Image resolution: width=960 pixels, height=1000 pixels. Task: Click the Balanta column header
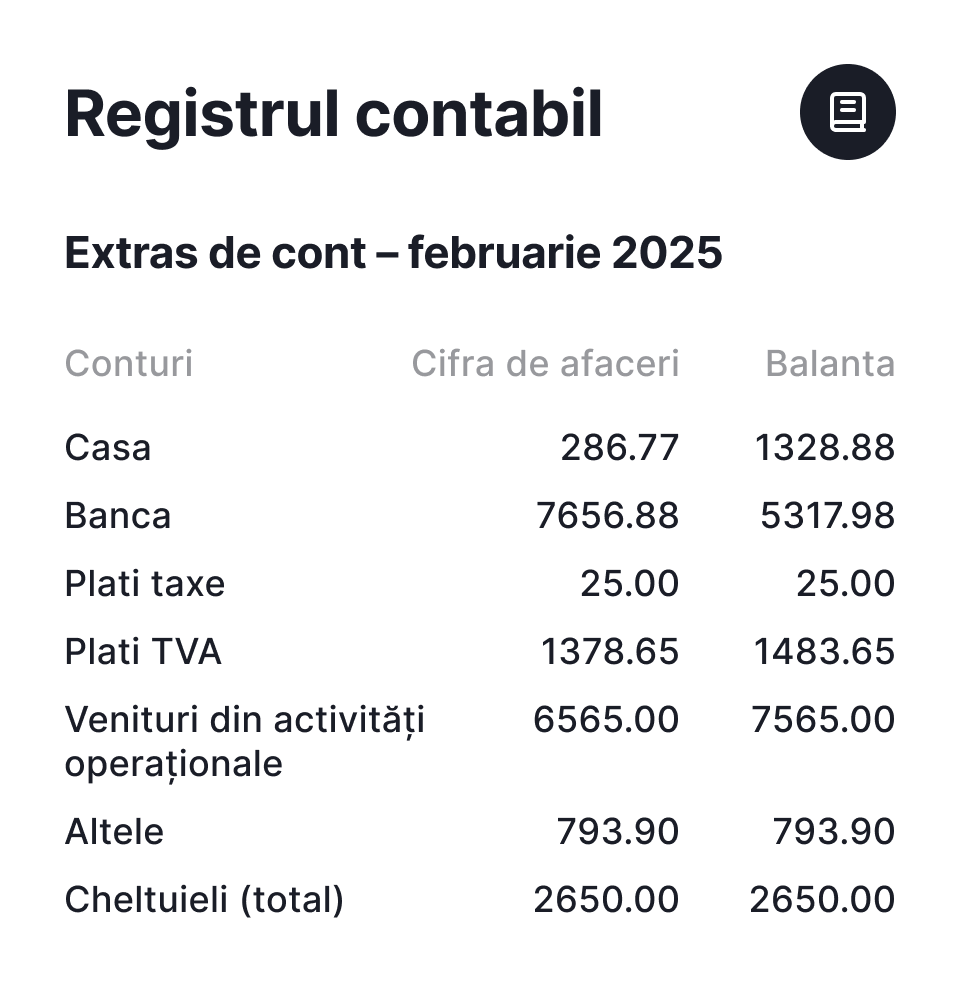click(x=830, y=364)
